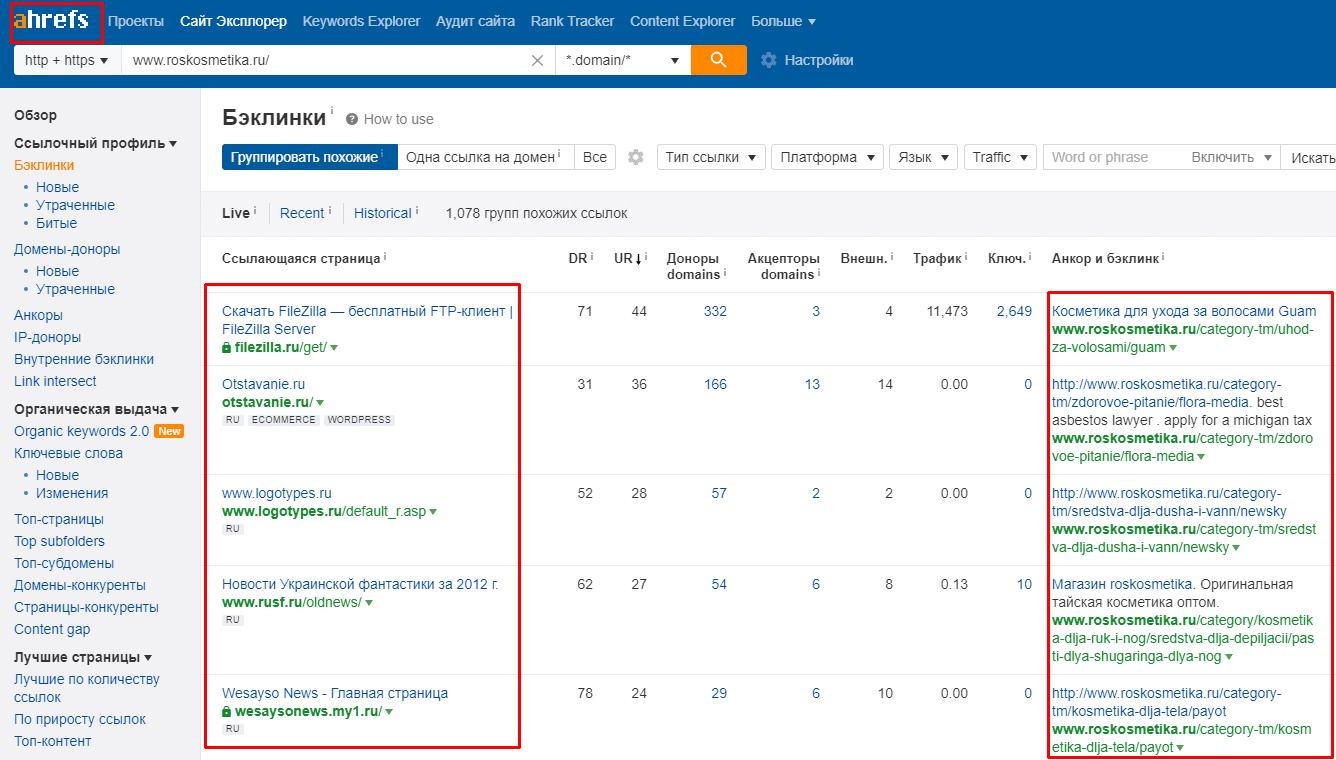
Task: Open Rank Tracker in top navigation
Action: click(572, 21)
